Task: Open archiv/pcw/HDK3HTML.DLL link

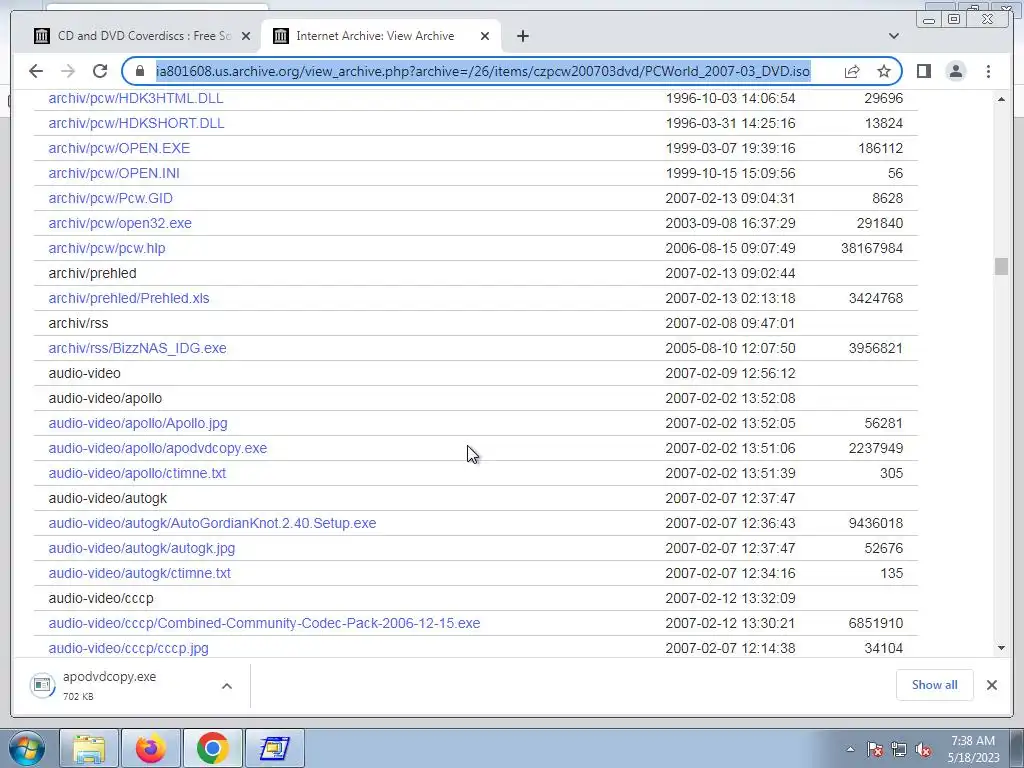Action: point(136,98)
